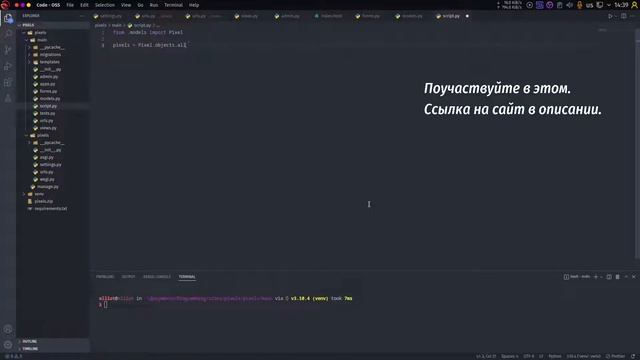
Task: Click the Run Python File play icon
Action: [610, 16]
